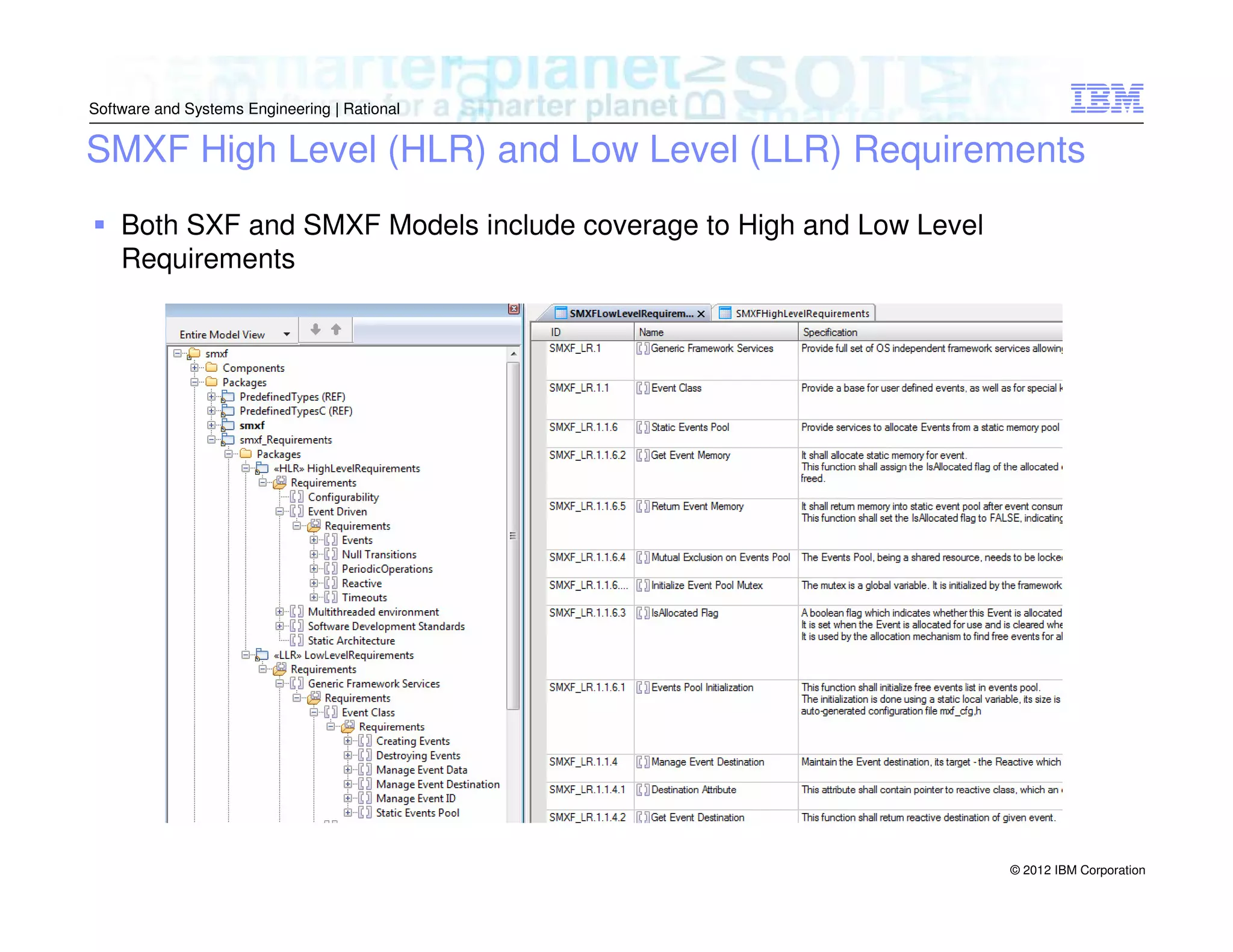Click Get Event Destination name cell
The width and height of the screenshot is (1233, 952).
(716, 817)
